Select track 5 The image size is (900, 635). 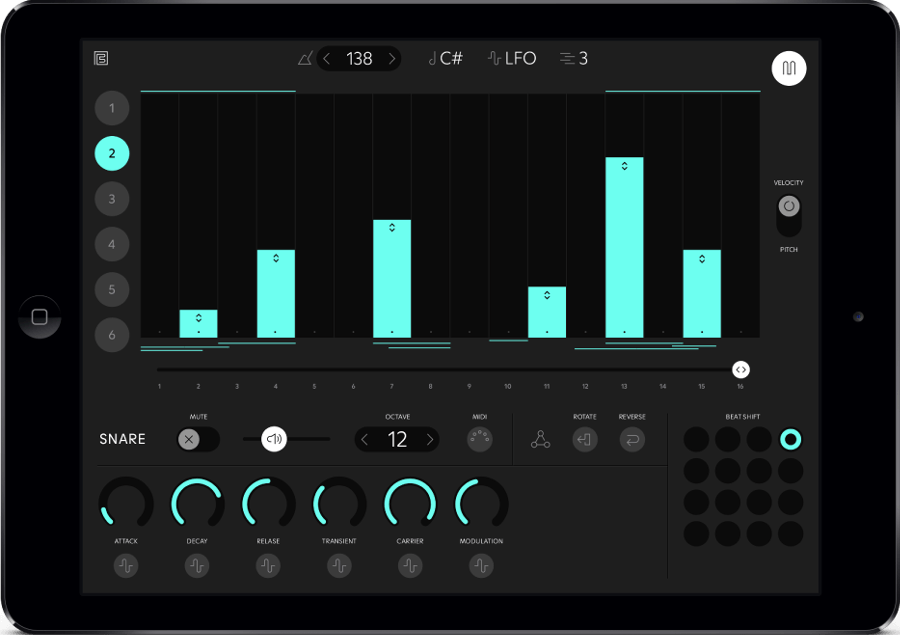coord(112,289)
